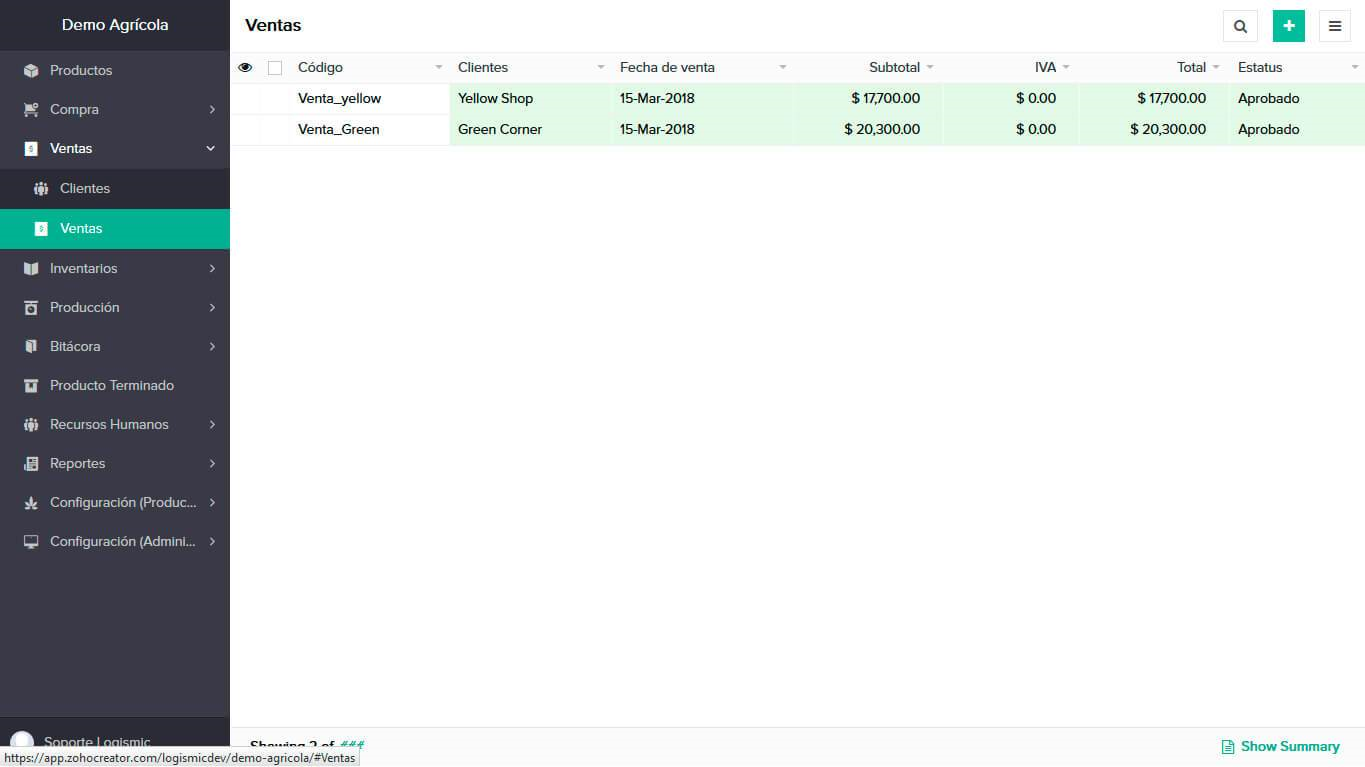Image resolution: width=1365 pixels, height=767 pixels.
Task: Click the Productos cube icon in sidebar
Action: click(31, 71)
